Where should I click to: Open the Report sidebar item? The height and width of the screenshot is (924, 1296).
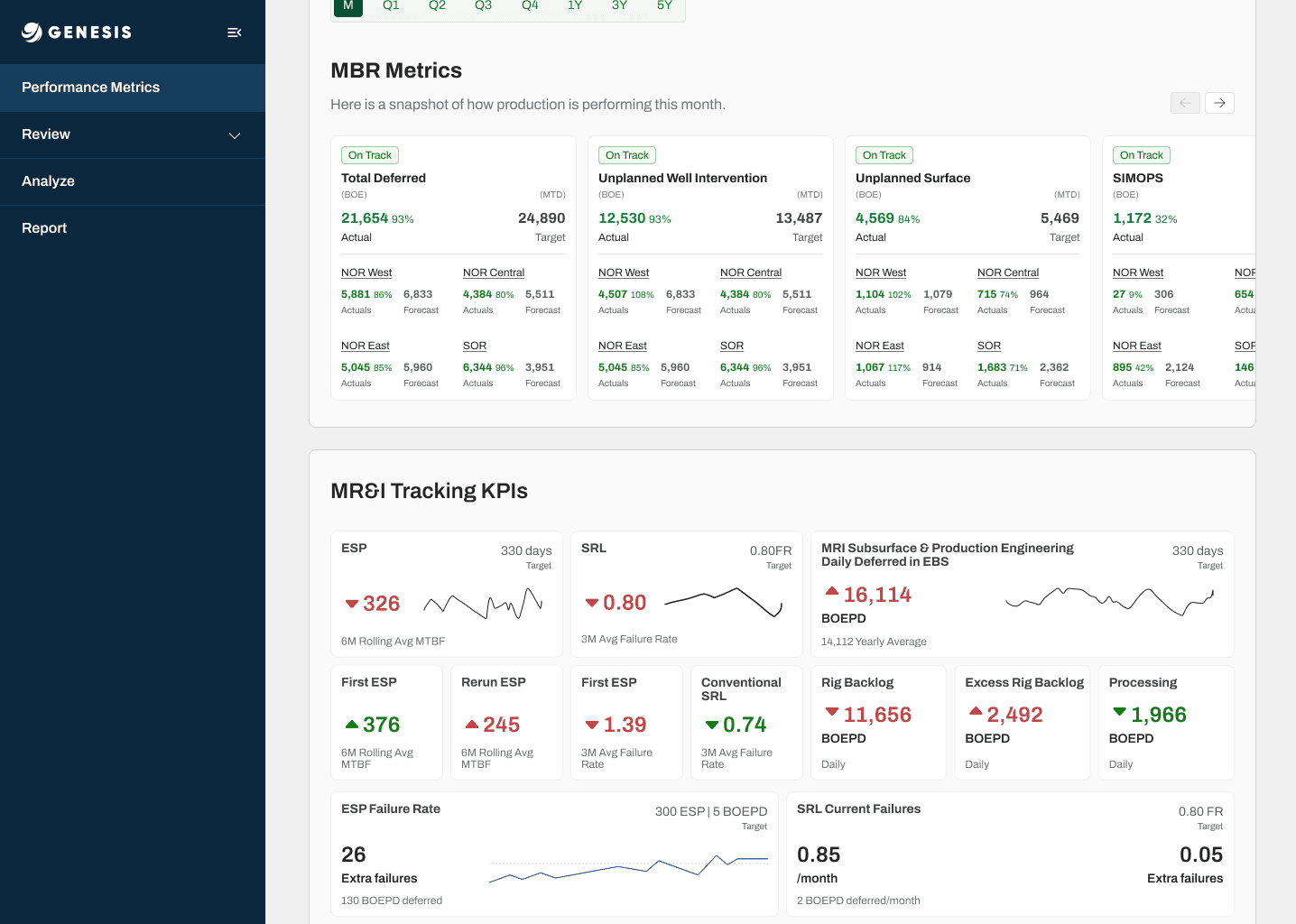pyautogui.click(x=133, y=228)
